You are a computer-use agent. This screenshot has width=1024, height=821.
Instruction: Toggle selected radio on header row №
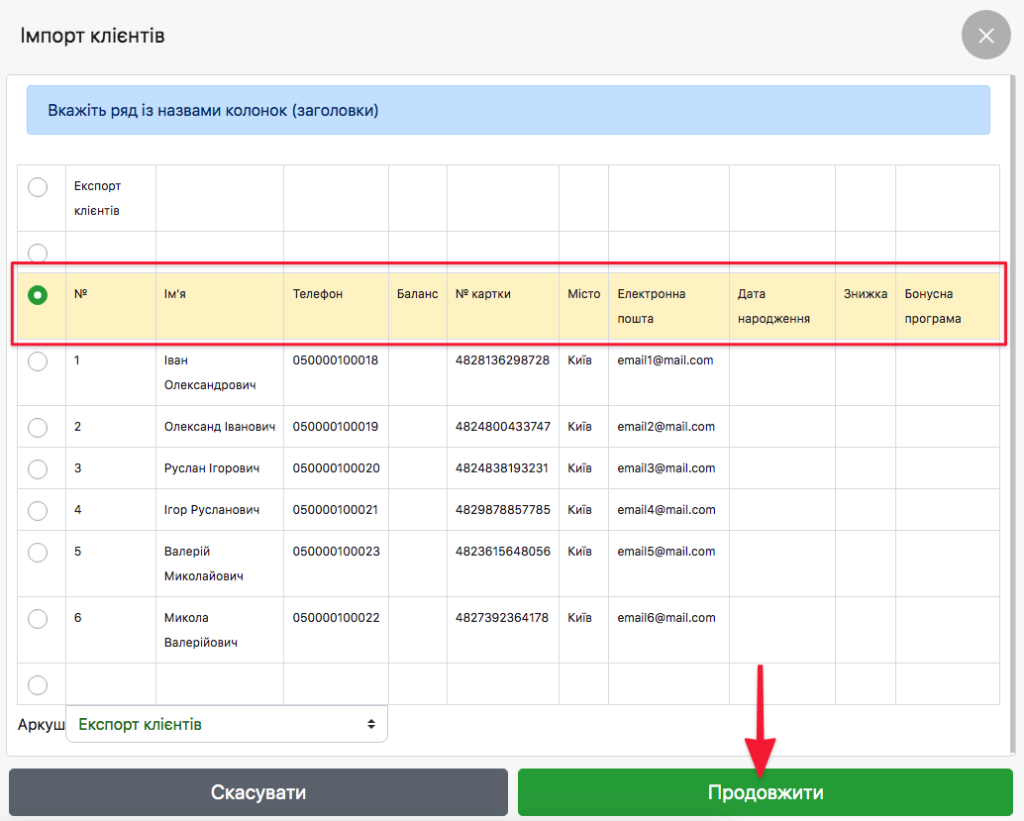click(x=37, y=295)
